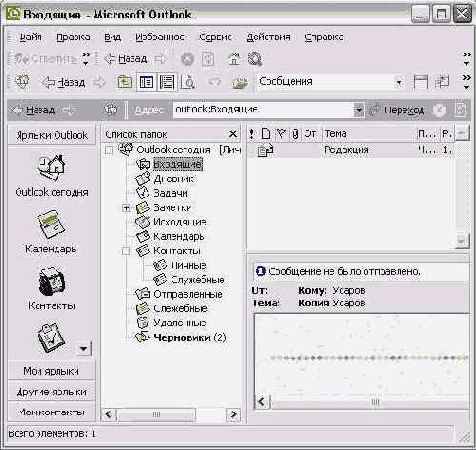The width and height of the screenshot is (476, 450).
Task: Click the print preview toolbar icon
Action: [x=188, y=82]
